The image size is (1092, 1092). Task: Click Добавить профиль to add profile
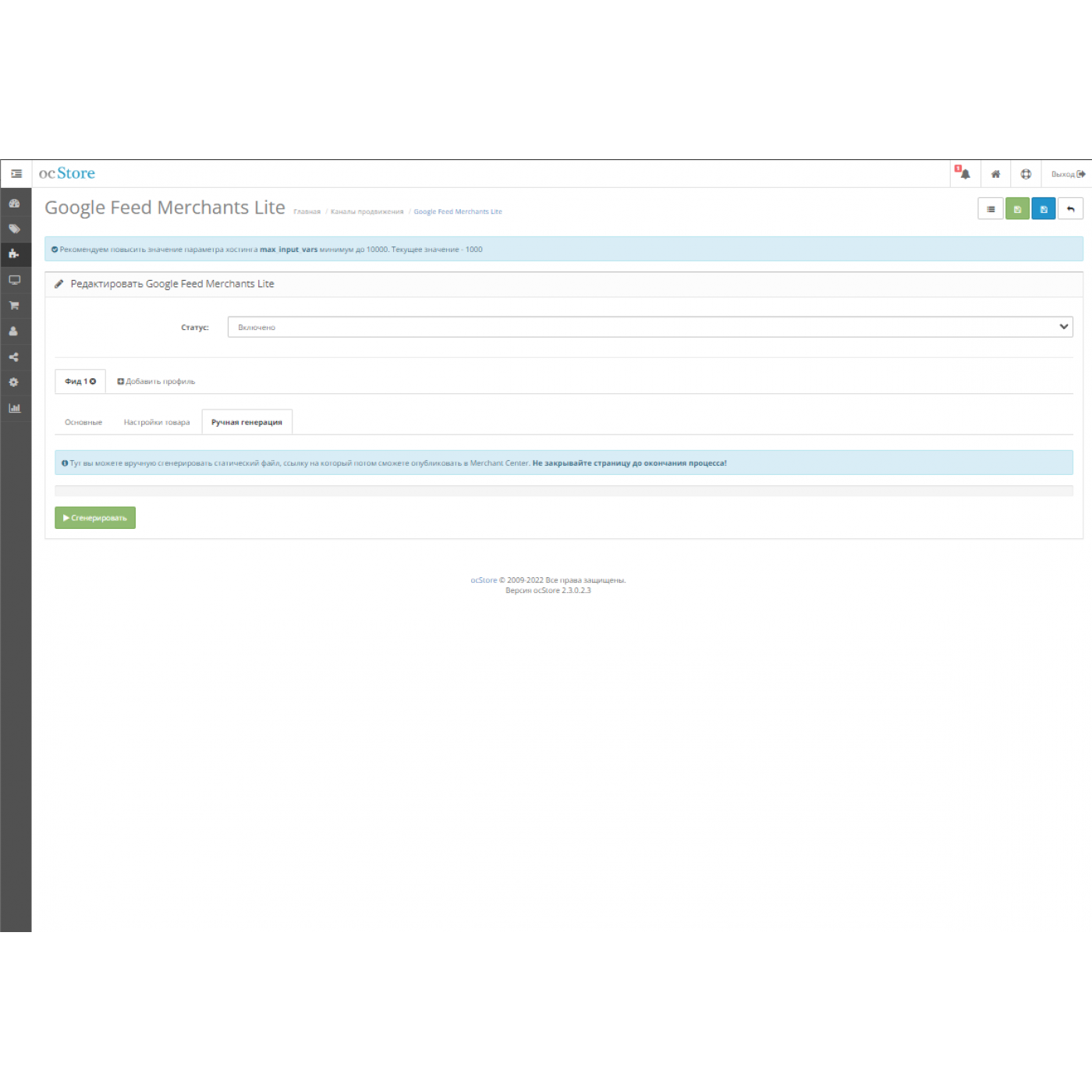(156, 381)
